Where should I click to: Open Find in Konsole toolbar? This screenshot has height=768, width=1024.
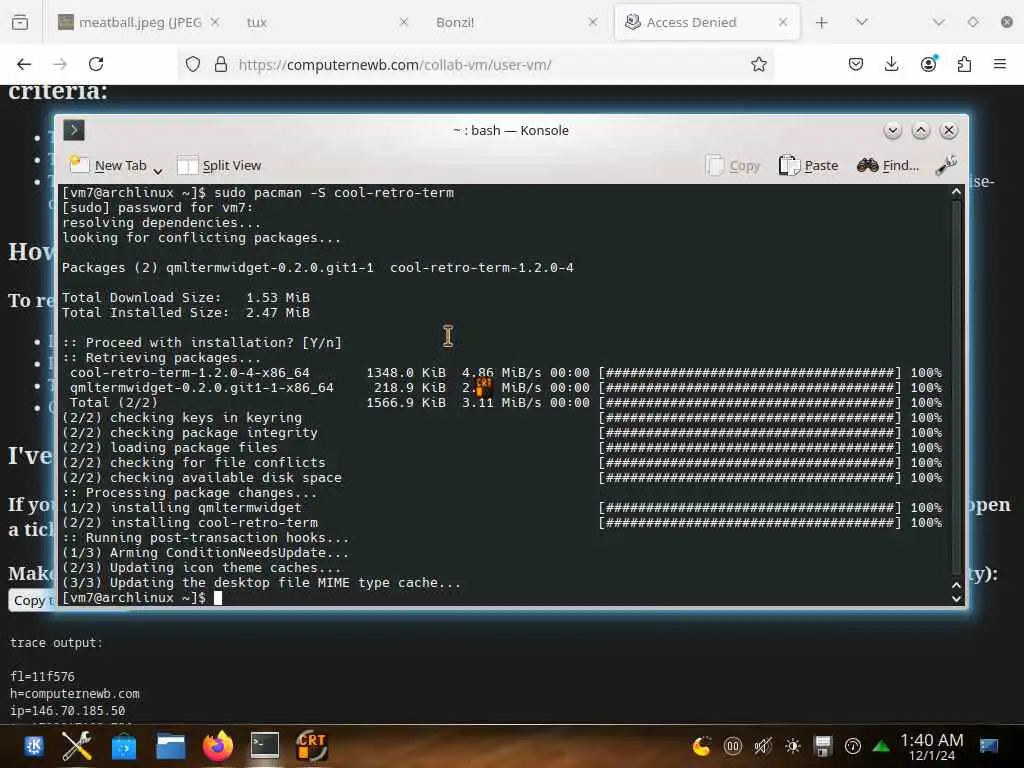coord(888,165)
